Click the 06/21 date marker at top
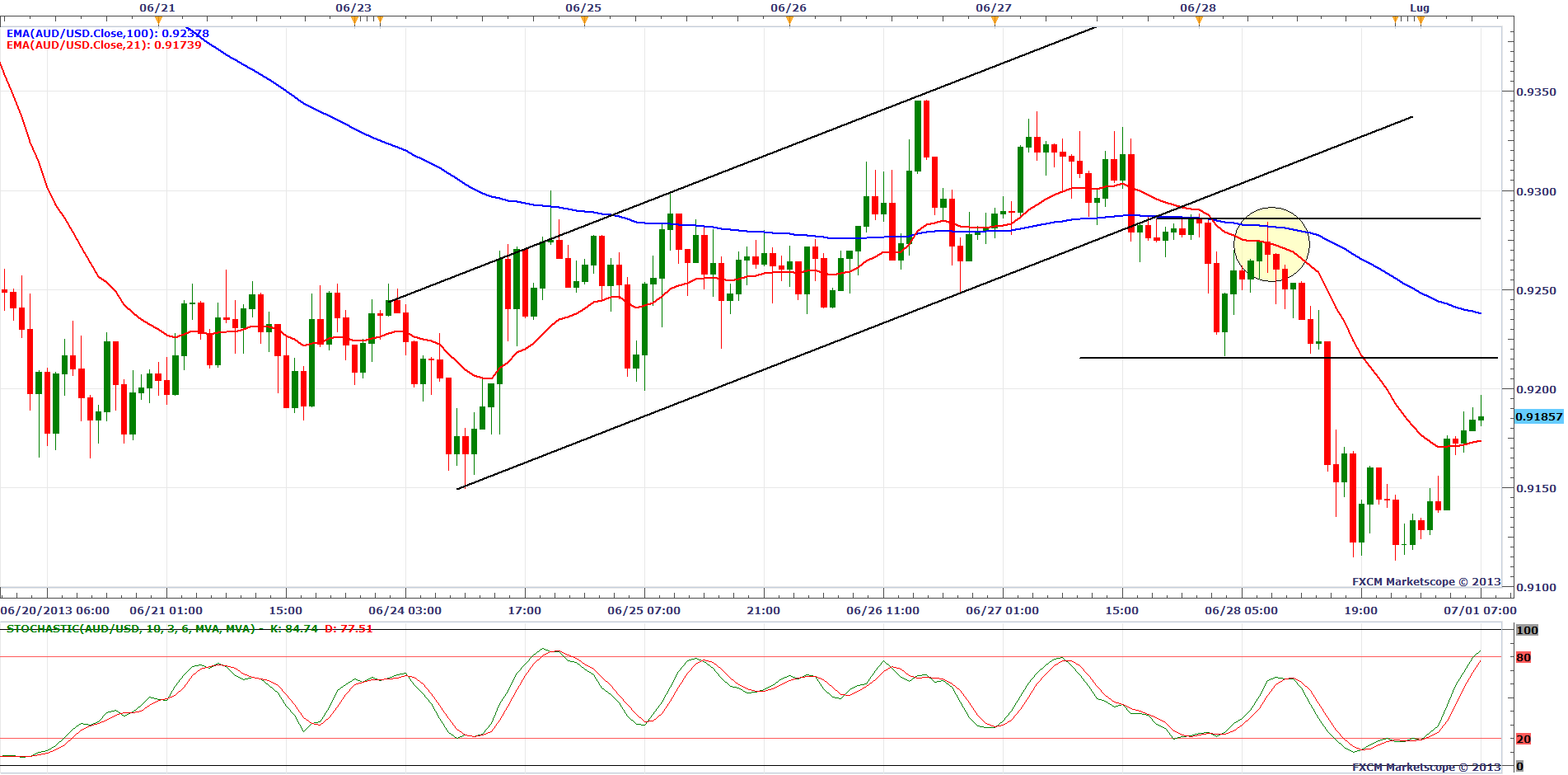This screenshot has width=1568, height=775. 157,8
